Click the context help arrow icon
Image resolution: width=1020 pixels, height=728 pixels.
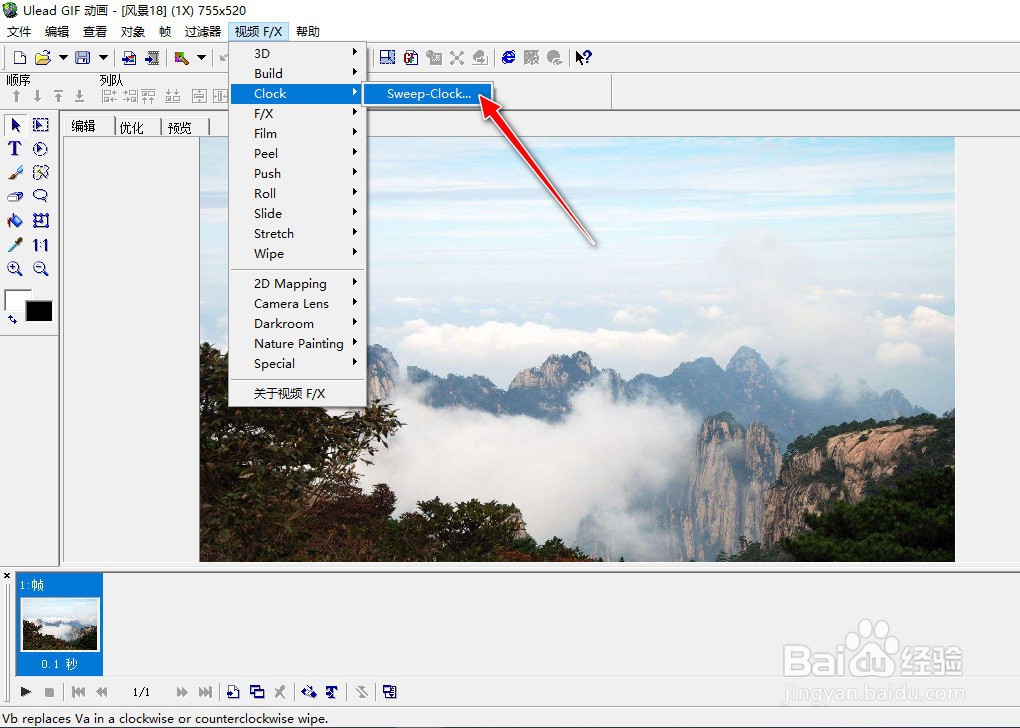[x=584, y=58]
